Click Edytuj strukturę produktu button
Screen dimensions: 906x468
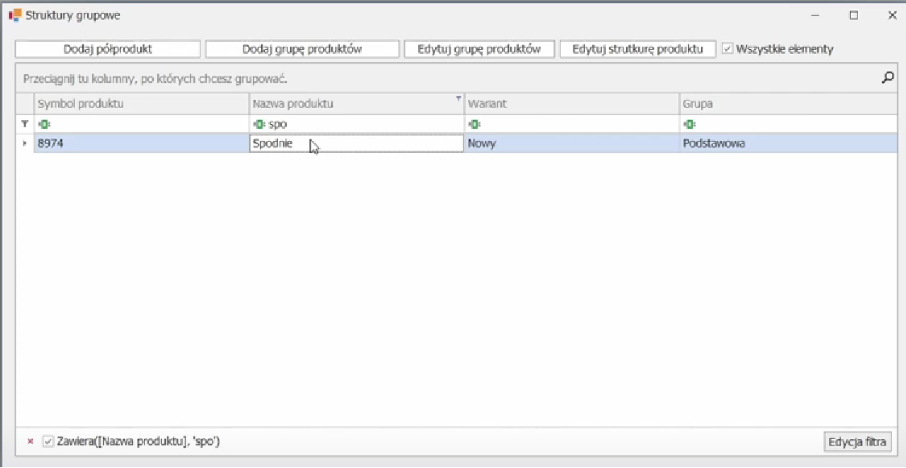click(x=637, y=49)
